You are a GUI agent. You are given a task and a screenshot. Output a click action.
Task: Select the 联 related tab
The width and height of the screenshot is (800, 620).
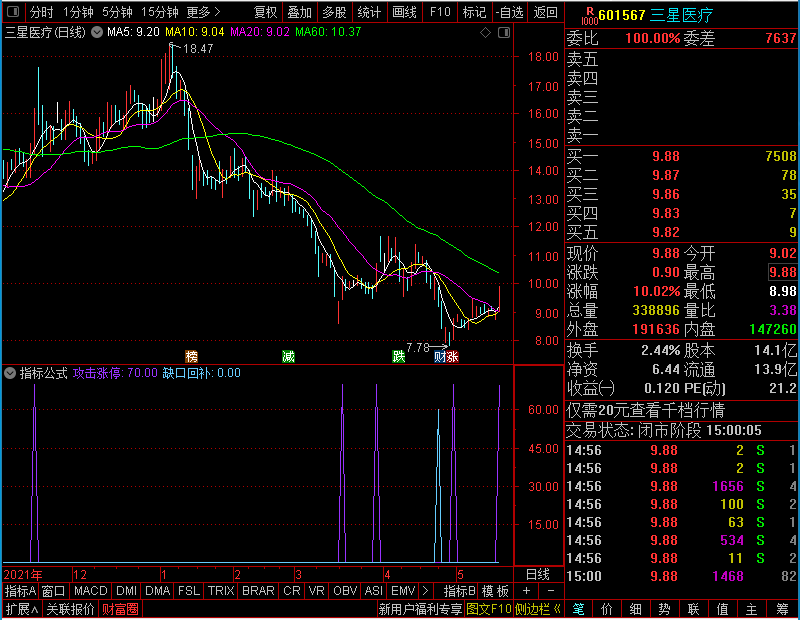[x=693, y=609]
